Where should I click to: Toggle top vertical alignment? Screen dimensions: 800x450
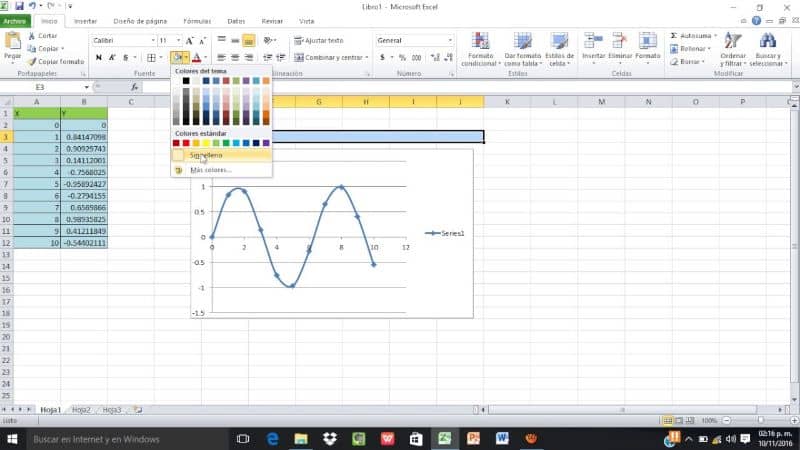click(221, 40)
